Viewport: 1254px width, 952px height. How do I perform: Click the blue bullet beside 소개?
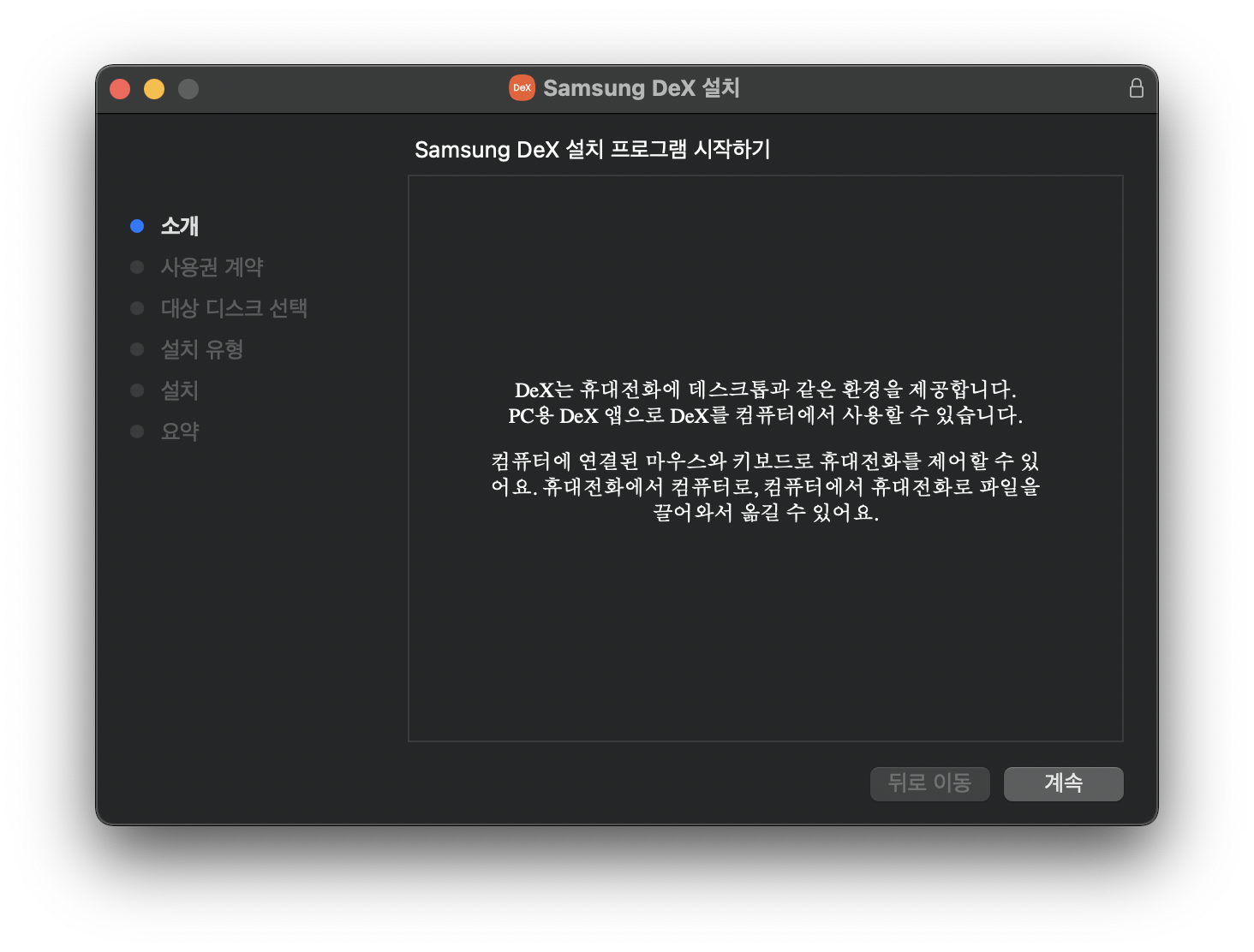[137, 226]
